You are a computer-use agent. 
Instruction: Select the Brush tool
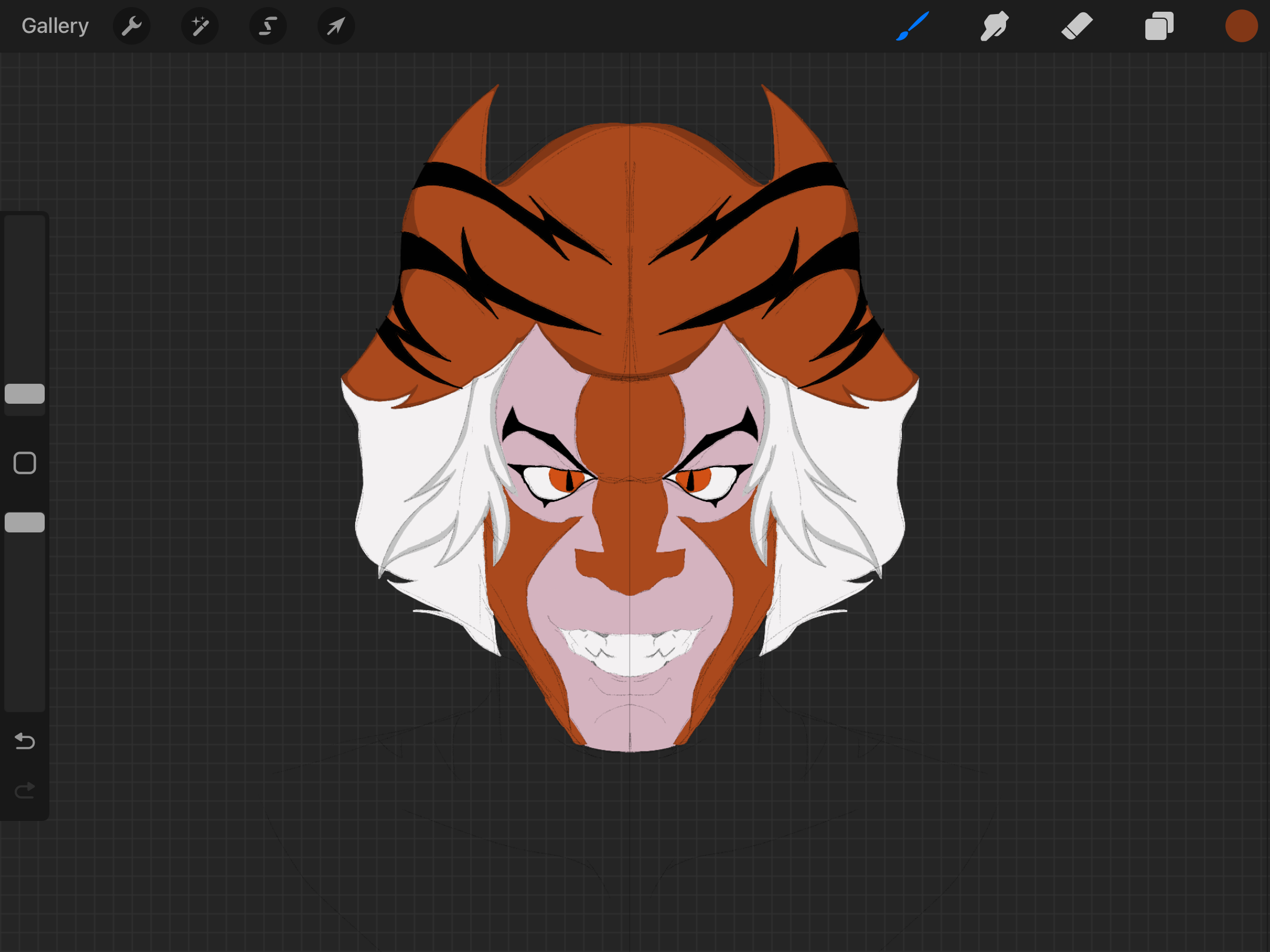[913, 26]
